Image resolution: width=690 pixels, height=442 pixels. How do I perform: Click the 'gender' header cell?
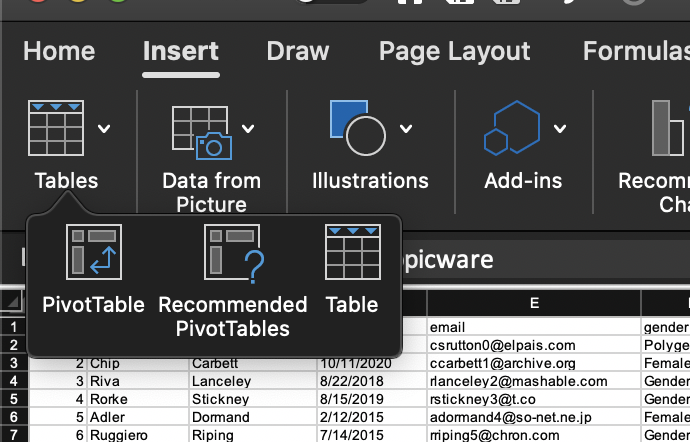(x=665, y=327)
